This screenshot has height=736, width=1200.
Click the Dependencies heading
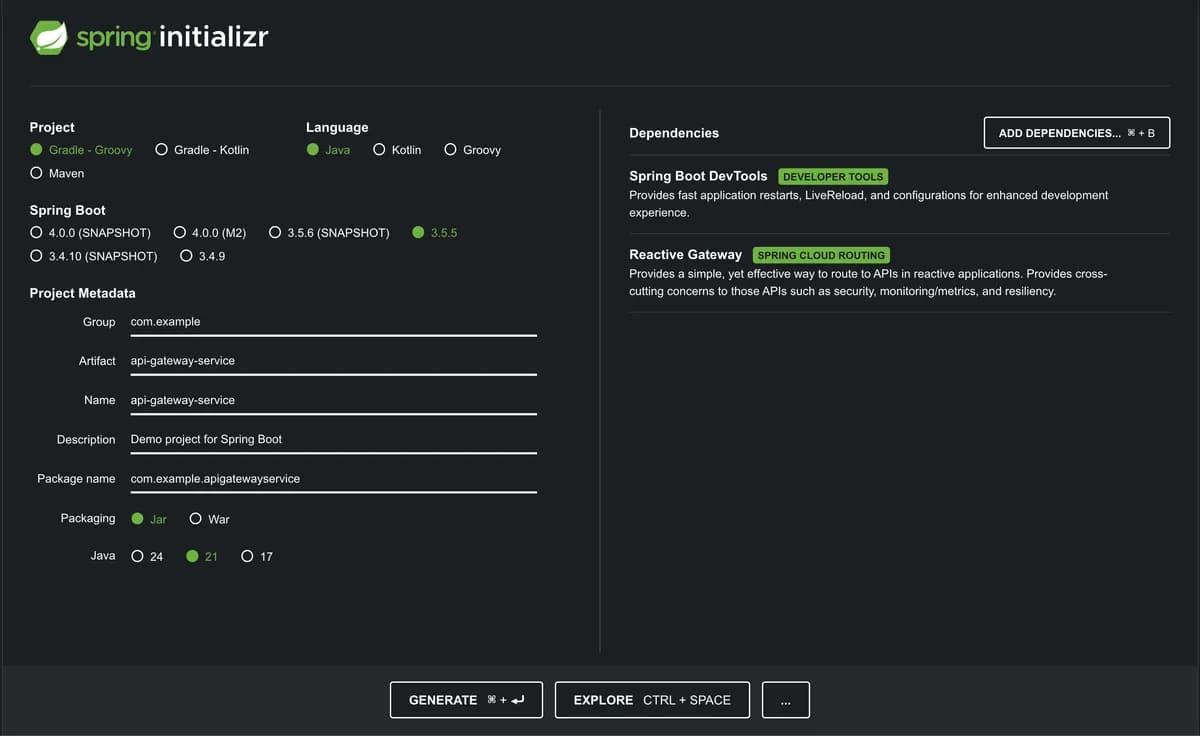pos(674,133)
